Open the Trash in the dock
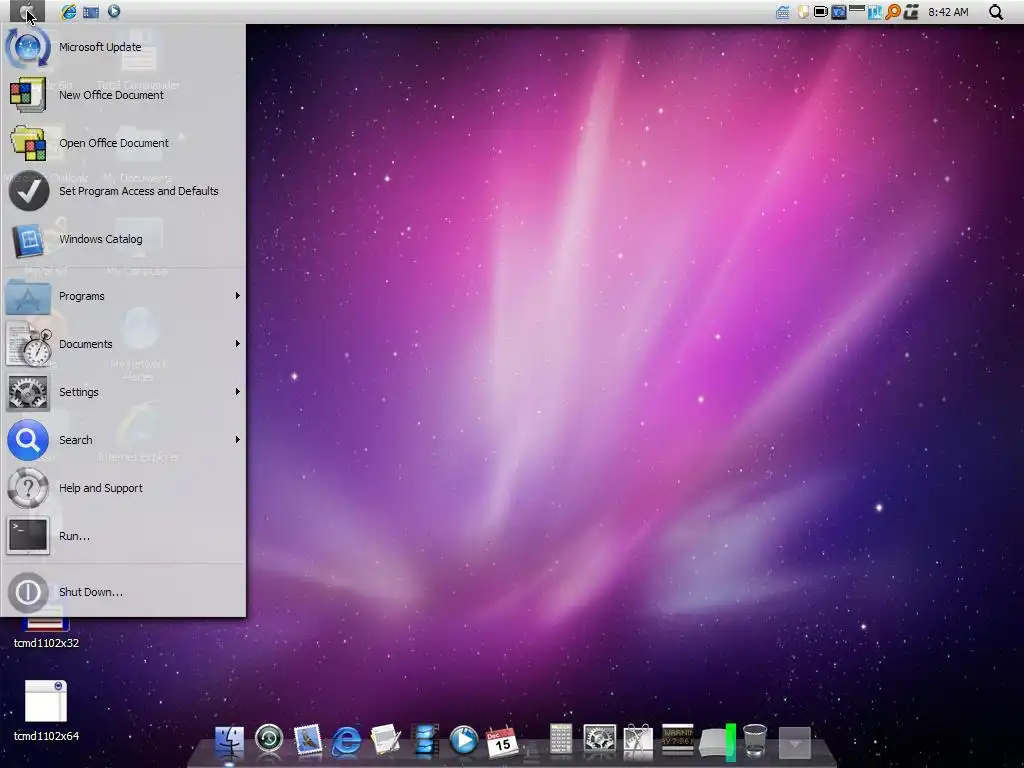This screenshot has height=768, width=1024. [755, 740]
